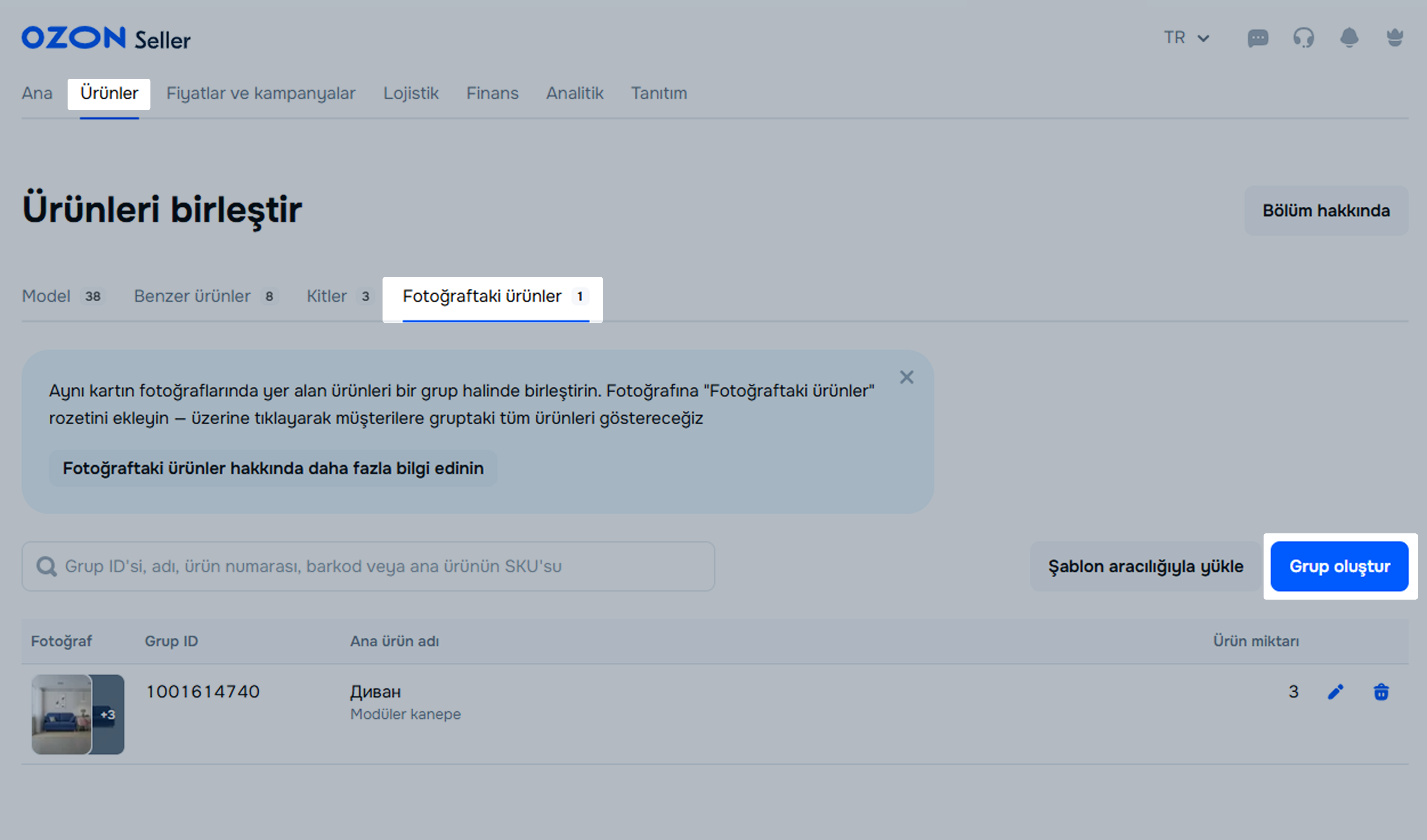This screenshot has width=1427, height=840.
Task: Click the OZON Seller logo
Action: [106, 39]
